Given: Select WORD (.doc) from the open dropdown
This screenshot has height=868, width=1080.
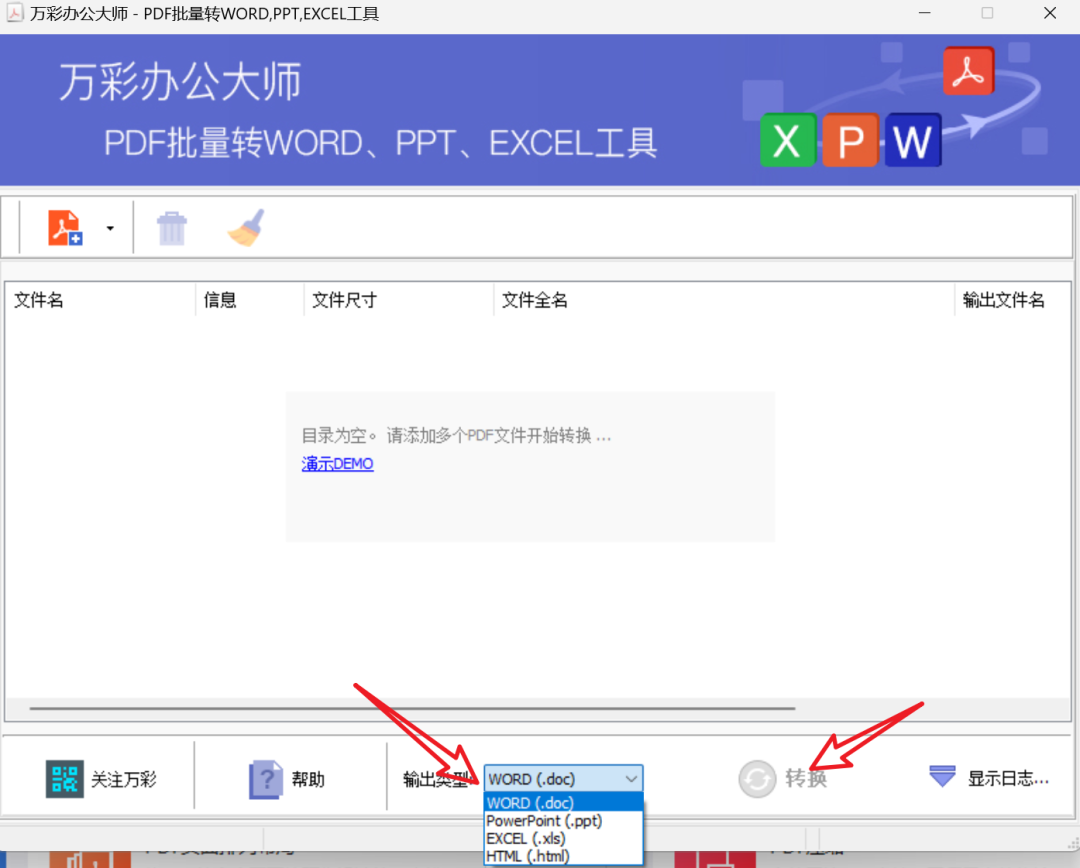Looking at the screenshot, I should pyautogui.click(x=529, y=803).
